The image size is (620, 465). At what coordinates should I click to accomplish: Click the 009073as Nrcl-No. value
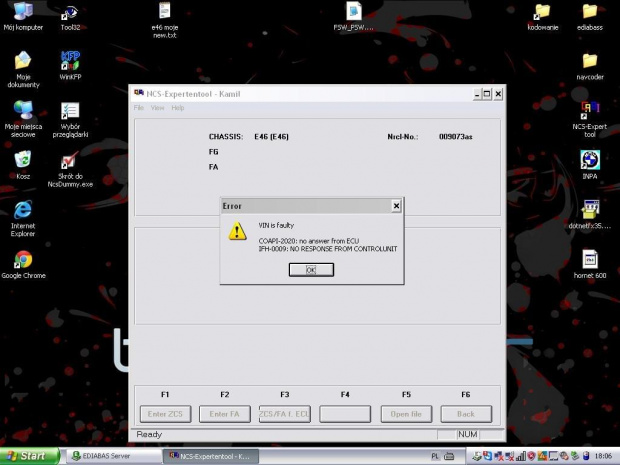point(456,137)
